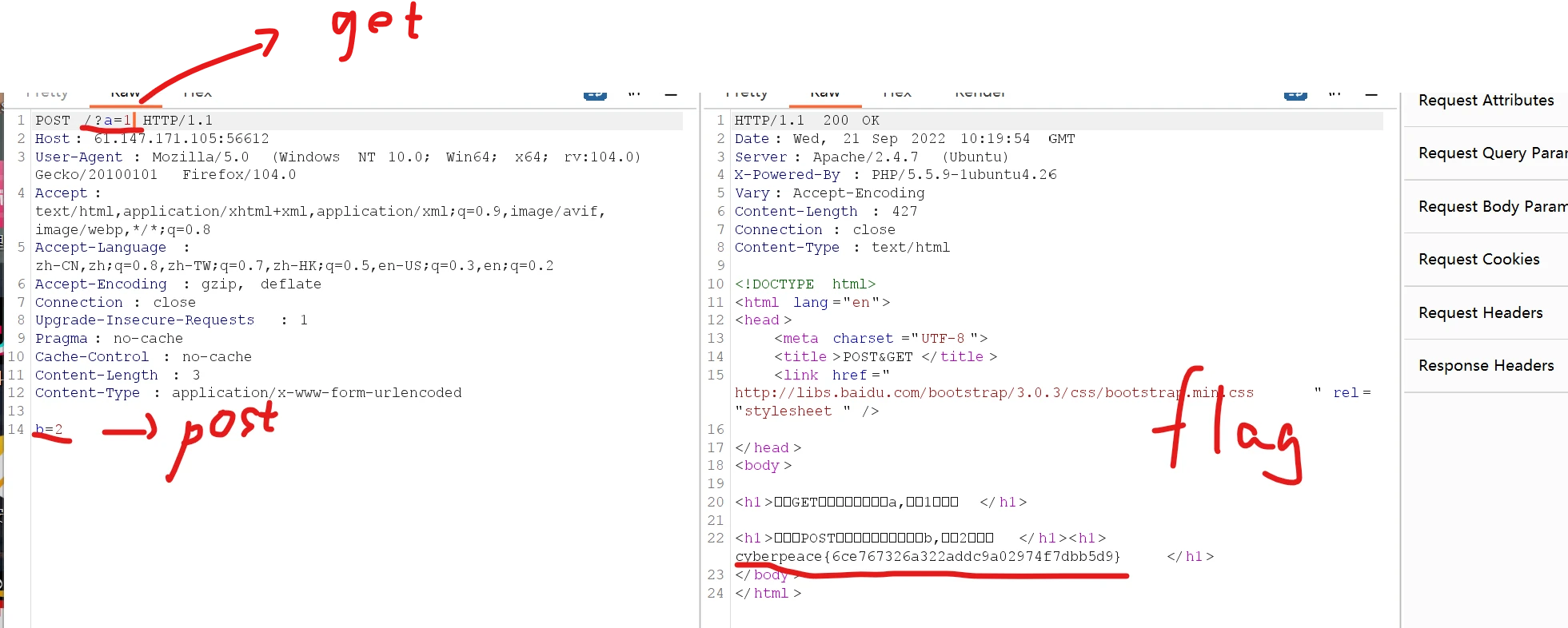Show the response in Hex view
This screenshot has width=1568, height=628.
[x=897, y=94]
